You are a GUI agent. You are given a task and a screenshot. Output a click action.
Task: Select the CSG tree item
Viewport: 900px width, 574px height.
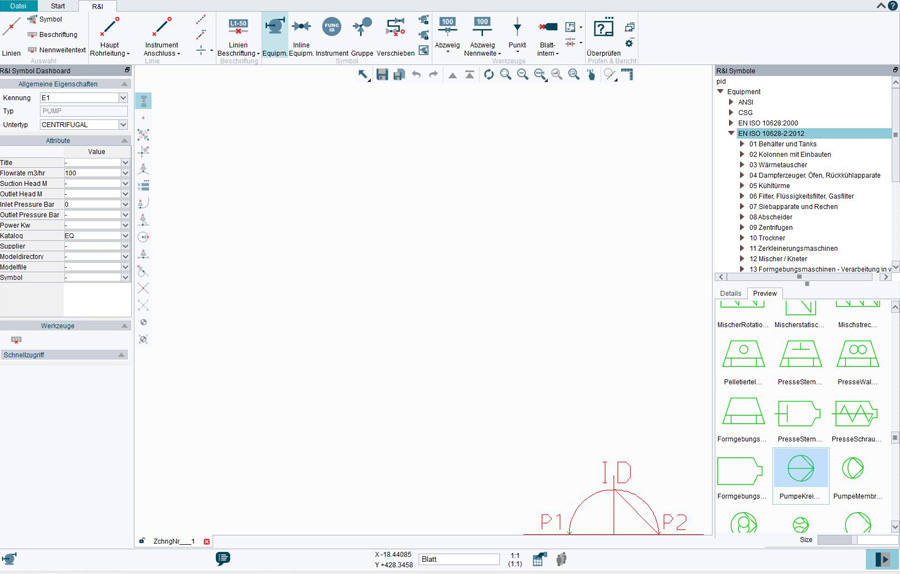(745, 113)
